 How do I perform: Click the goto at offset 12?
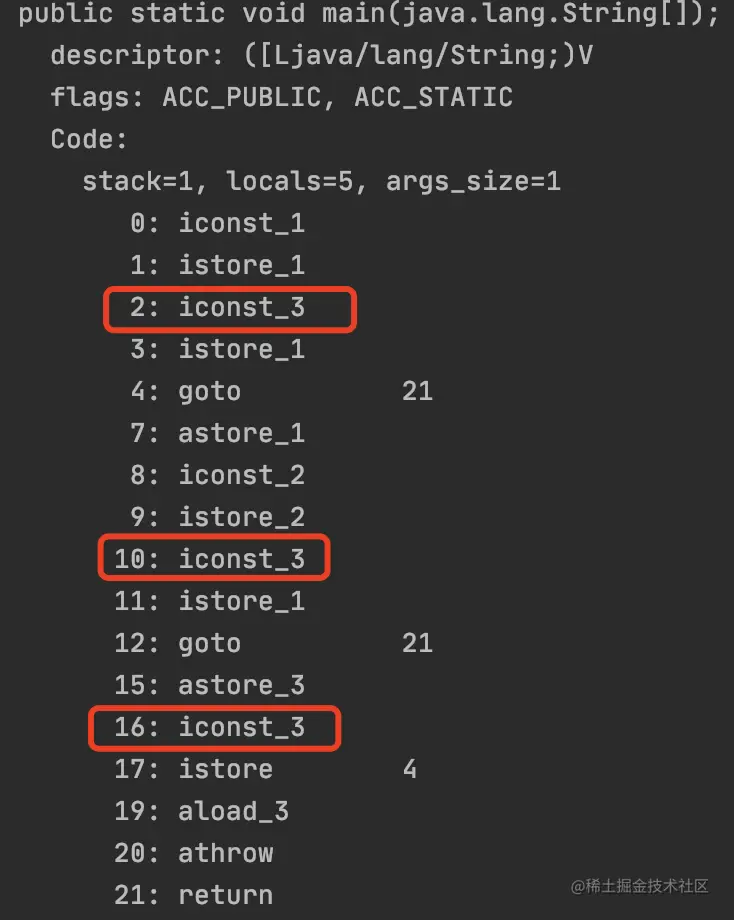click(178, 644)
